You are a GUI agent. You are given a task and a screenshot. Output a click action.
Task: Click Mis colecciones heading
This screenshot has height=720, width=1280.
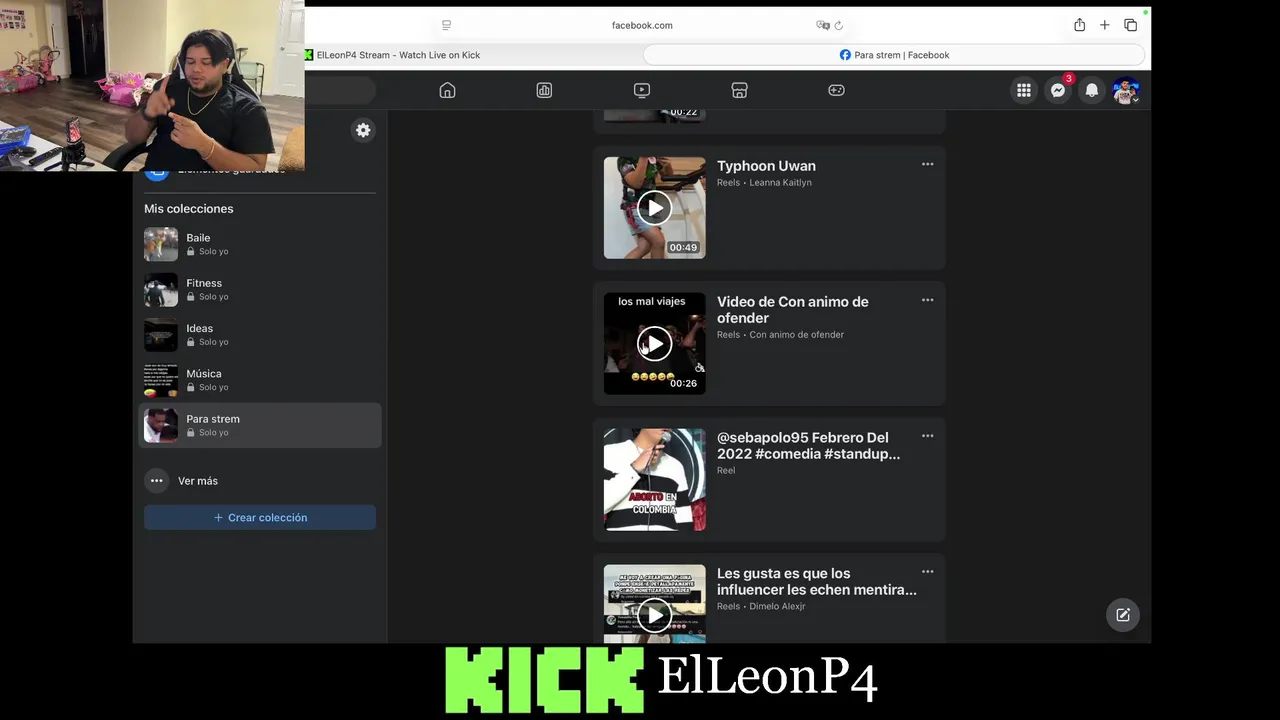(189, 209)
